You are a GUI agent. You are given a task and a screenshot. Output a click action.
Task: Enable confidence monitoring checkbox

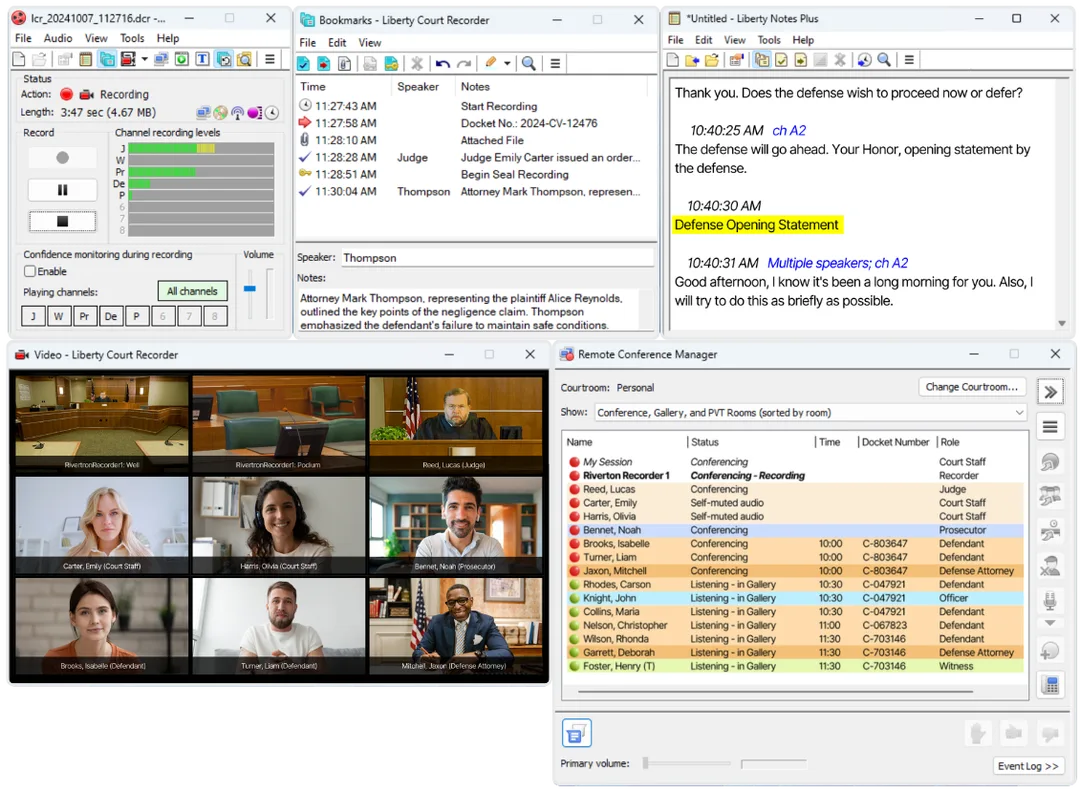click(30, 271)
